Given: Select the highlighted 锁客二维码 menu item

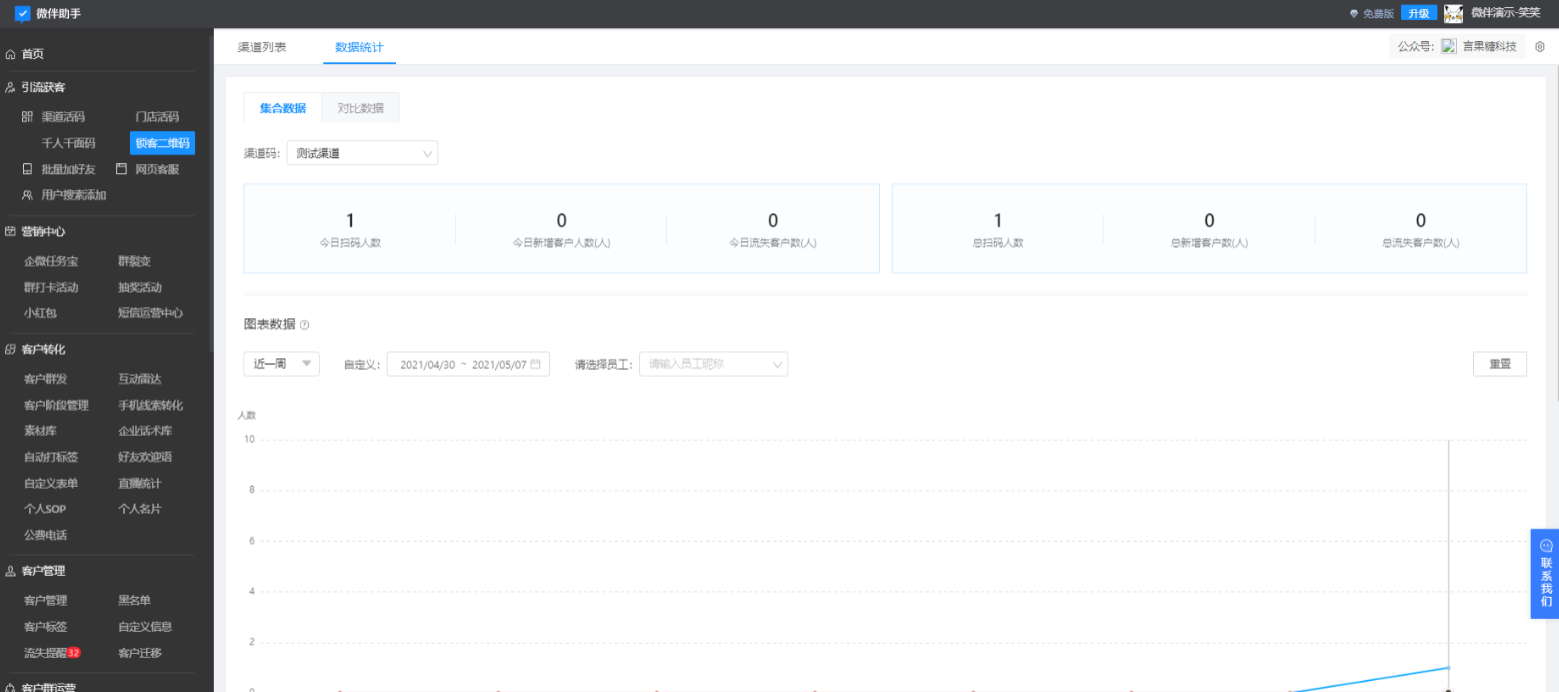Looking at the screenshot, I should (162, 143).
